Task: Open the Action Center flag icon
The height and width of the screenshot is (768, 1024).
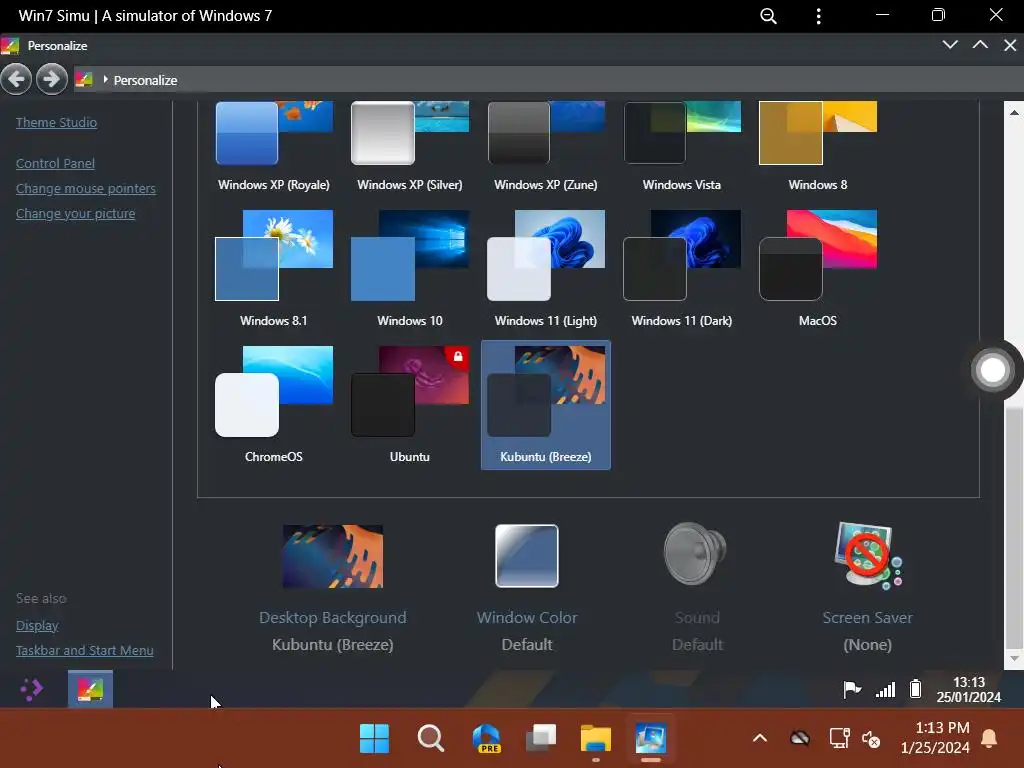Action: pos(852,689)
